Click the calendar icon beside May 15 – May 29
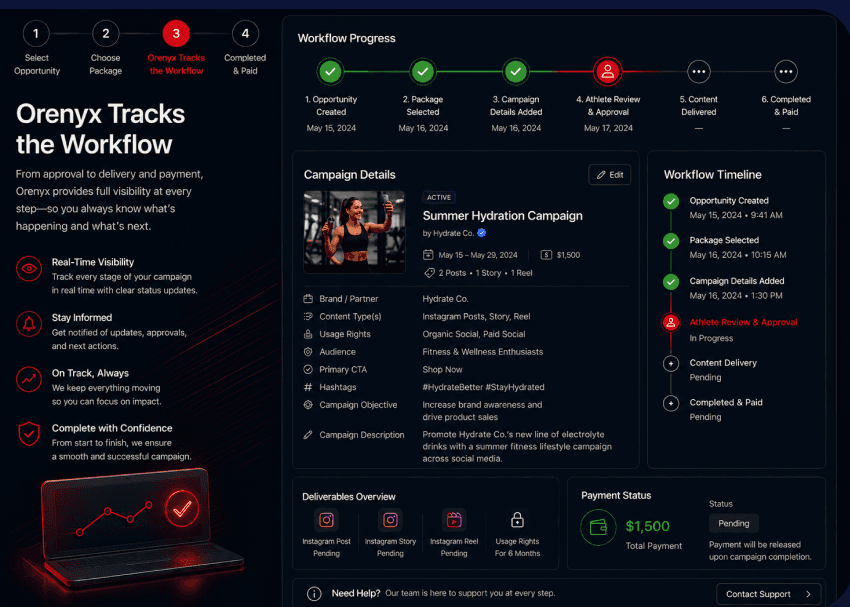The image size is (850, 607). (x=428, y=255)
